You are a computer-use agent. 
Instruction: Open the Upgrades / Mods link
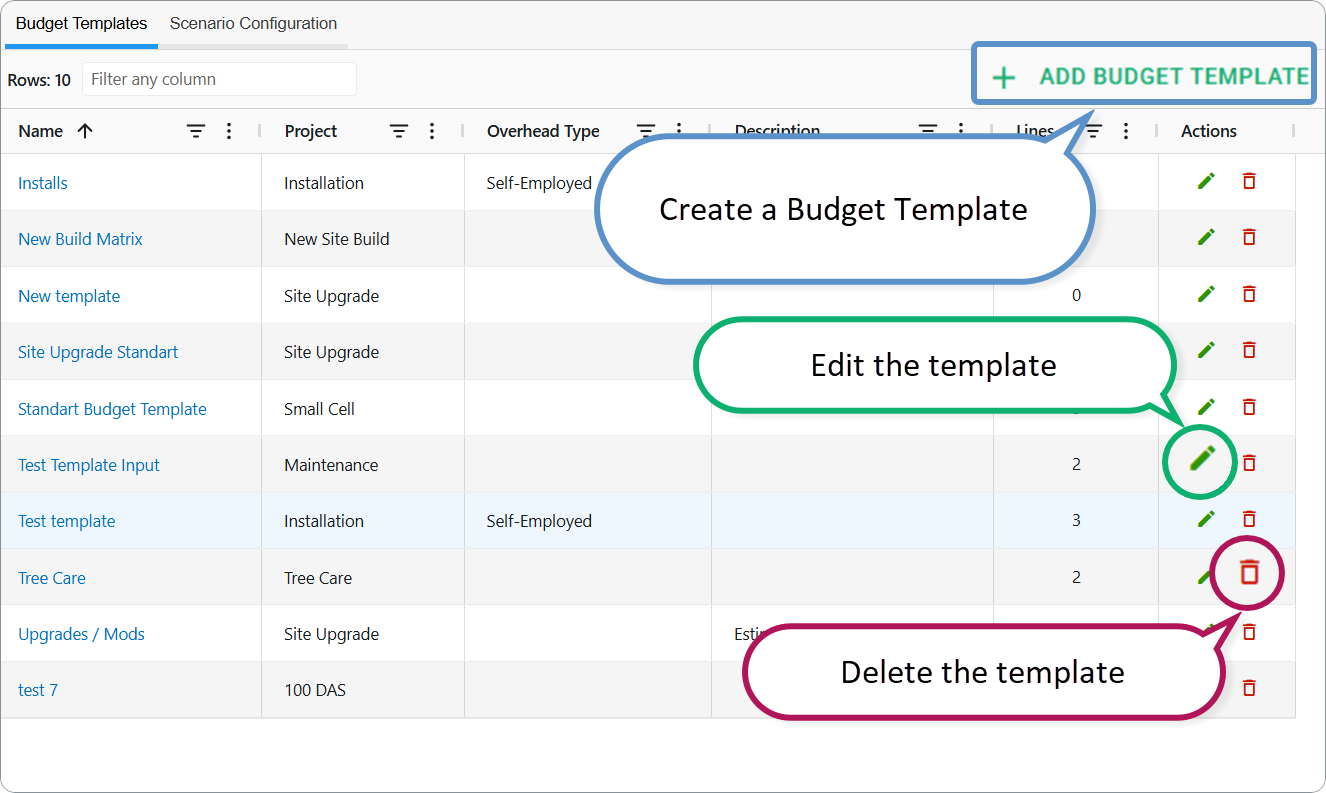[x=81, y=634]
